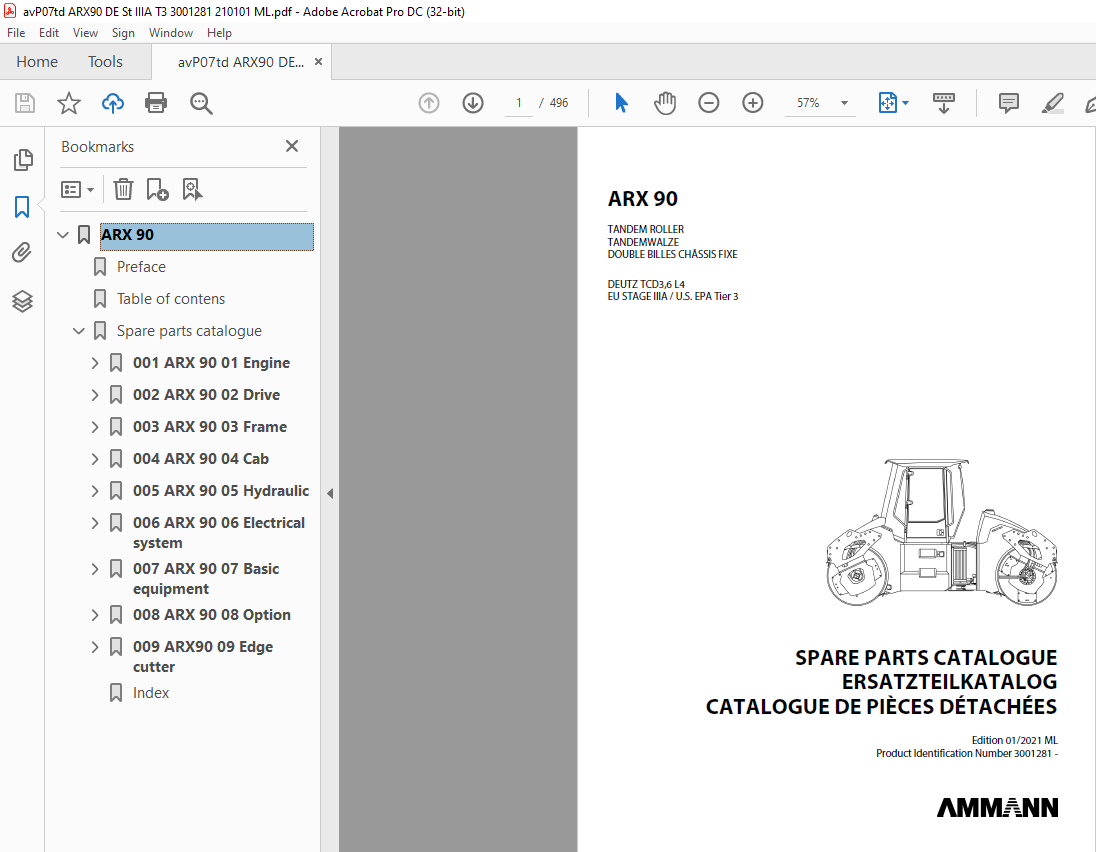Click the Save file icon
Viewport: 1096px width, 852px height.
click(25, 103)
